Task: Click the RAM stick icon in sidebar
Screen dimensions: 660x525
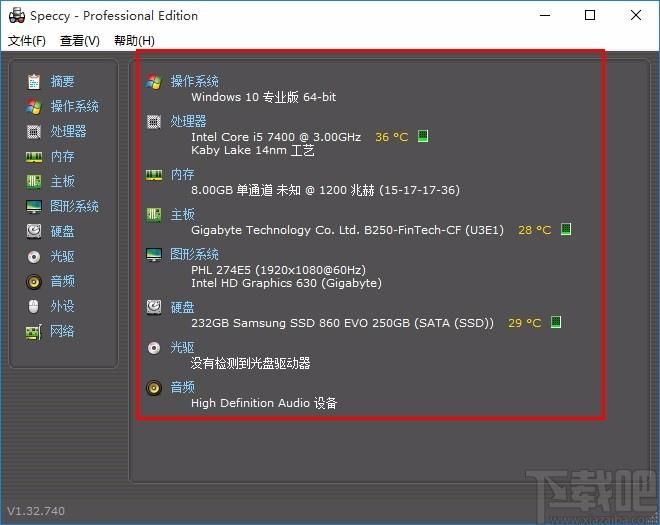Action: tap(34, 157)
